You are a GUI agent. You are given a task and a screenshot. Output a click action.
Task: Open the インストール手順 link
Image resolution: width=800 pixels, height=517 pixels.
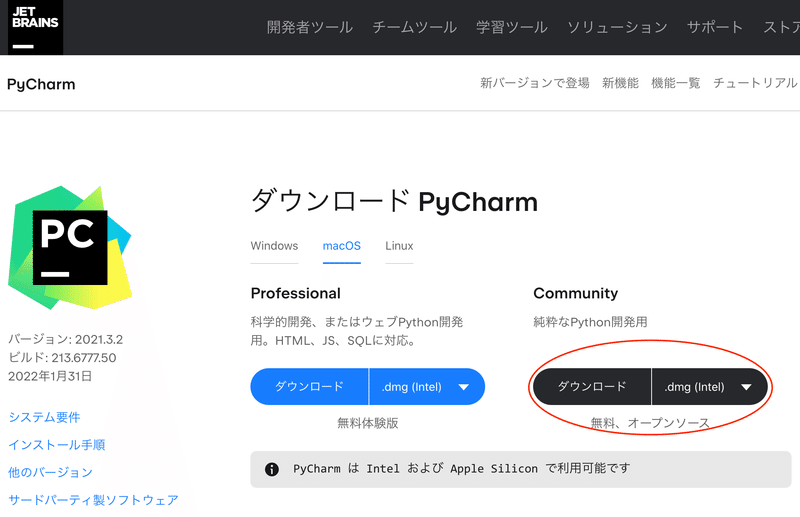[x=57, y=445]
